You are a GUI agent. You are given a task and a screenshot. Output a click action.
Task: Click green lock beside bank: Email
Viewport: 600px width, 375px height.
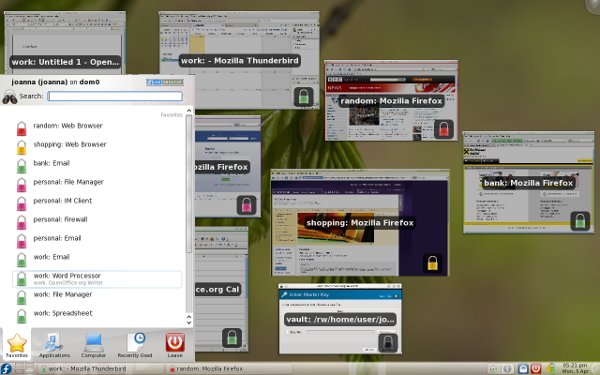[x=22, y=166]
